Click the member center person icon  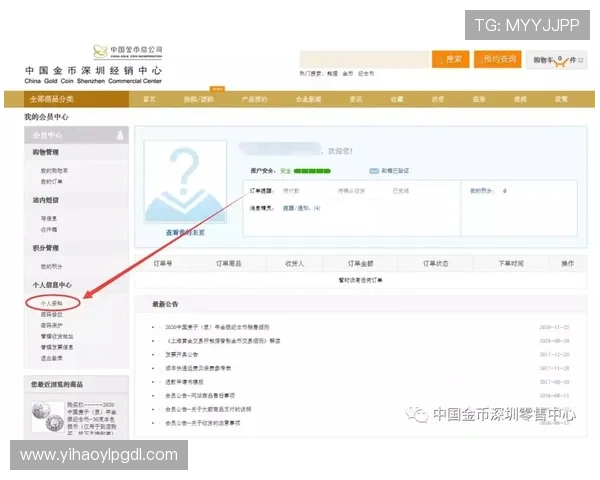coord(120,135)
